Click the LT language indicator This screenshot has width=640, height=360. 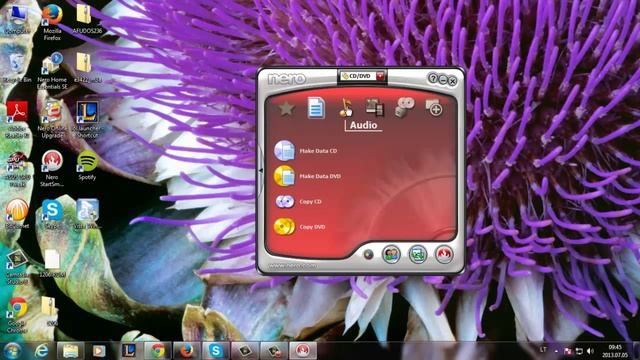tap(543, 350)
